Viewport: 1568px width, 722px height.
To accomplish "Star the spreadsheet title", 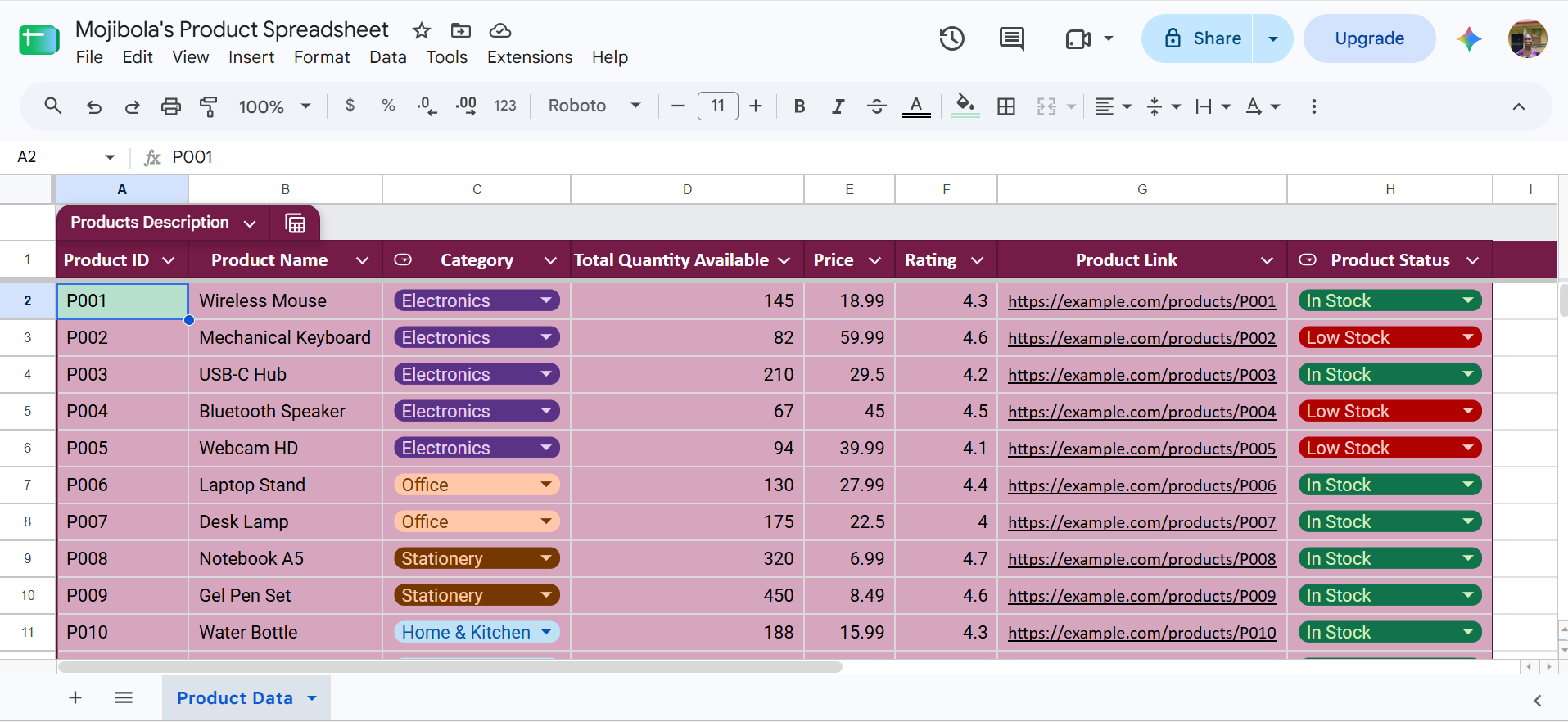I will (x=422, y=31).
